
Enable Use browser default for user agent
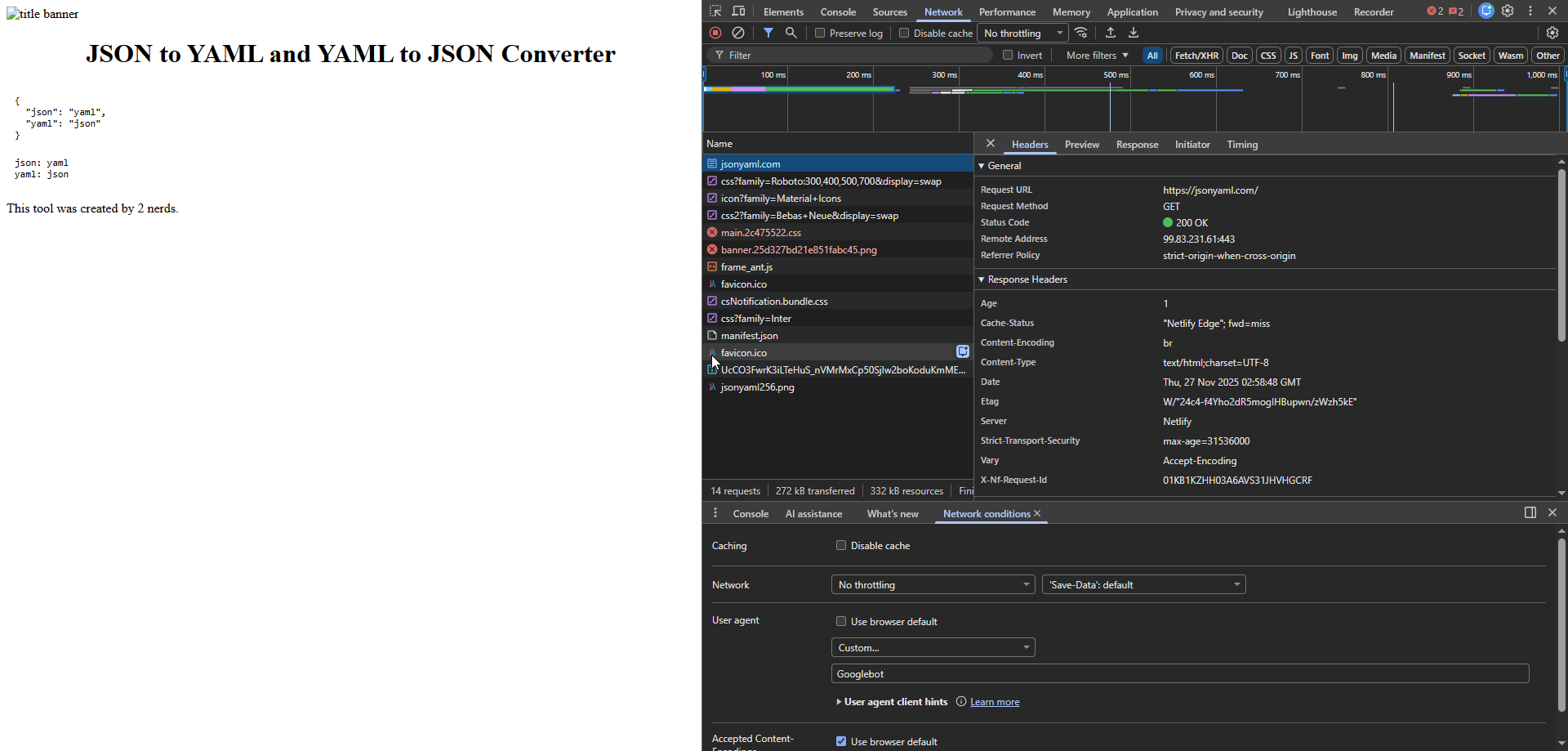[841, 621]
